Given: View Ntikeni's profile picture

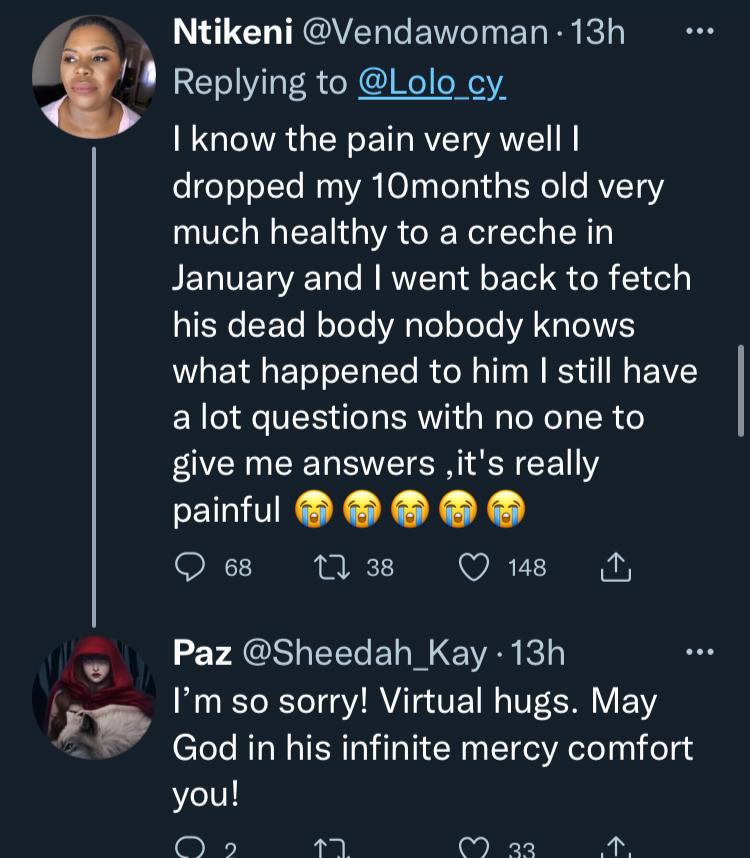Looking at the screenshot, I should point(92,74).
